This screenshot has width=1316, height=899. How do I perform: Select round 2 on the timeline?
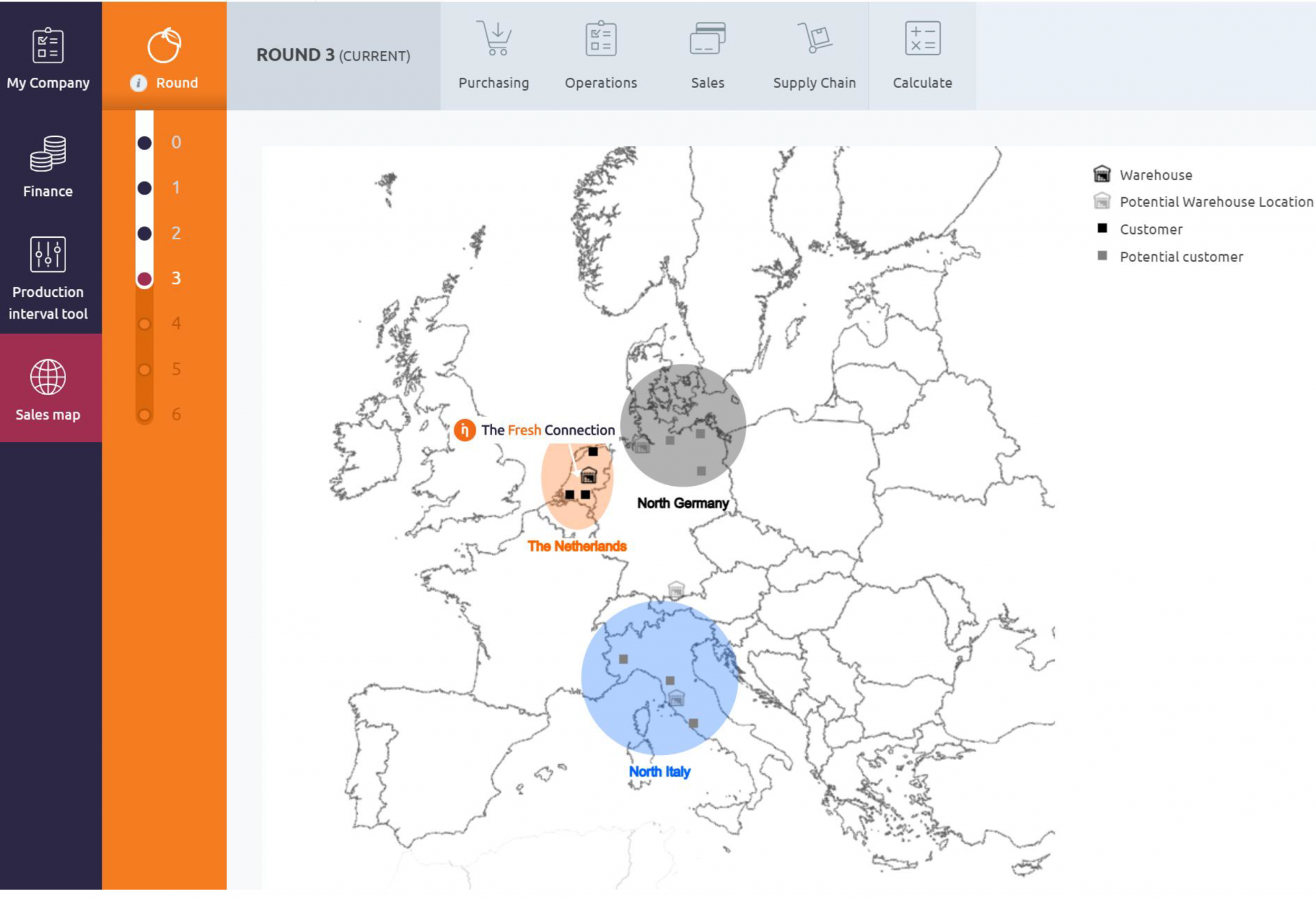(145, 233)
